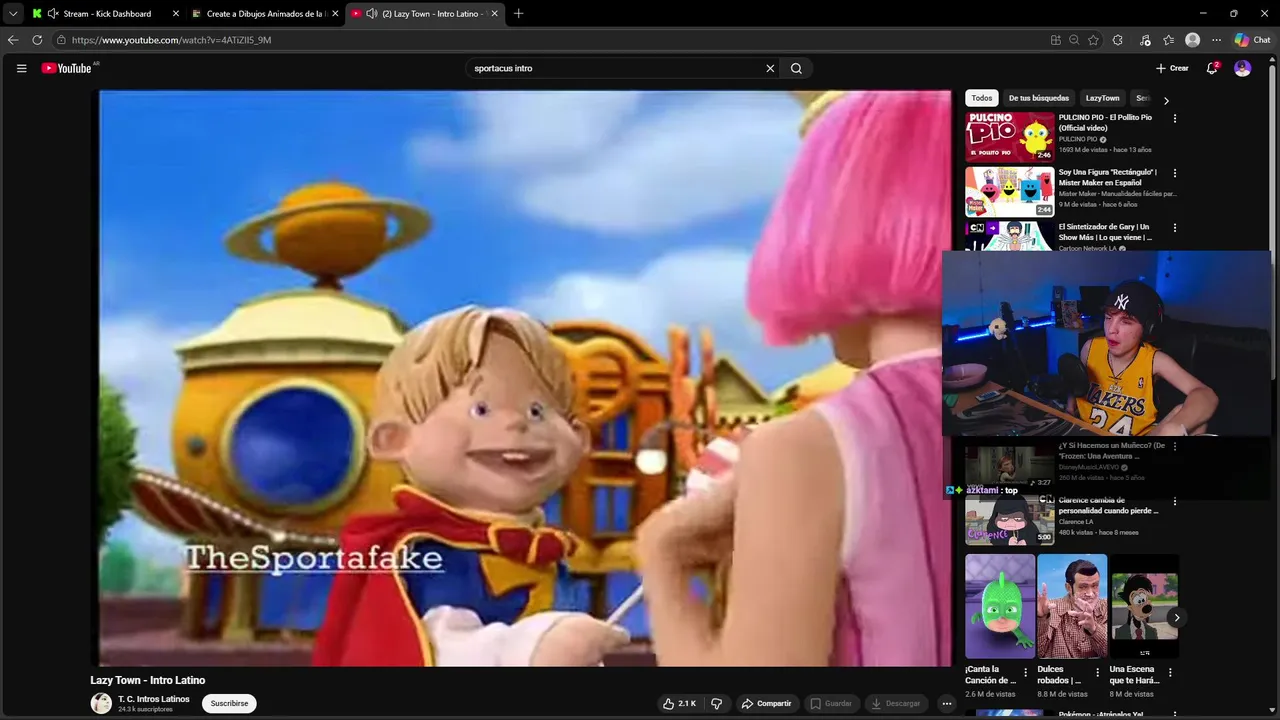This screenshot has height=720, width=1280.
Task: Select the LazyTown filter chip
Action: coord(1102,98)
